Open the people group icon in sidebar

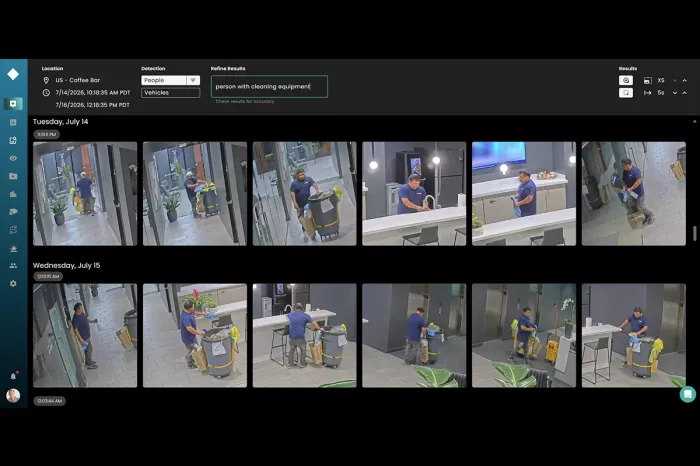point(13,266)
